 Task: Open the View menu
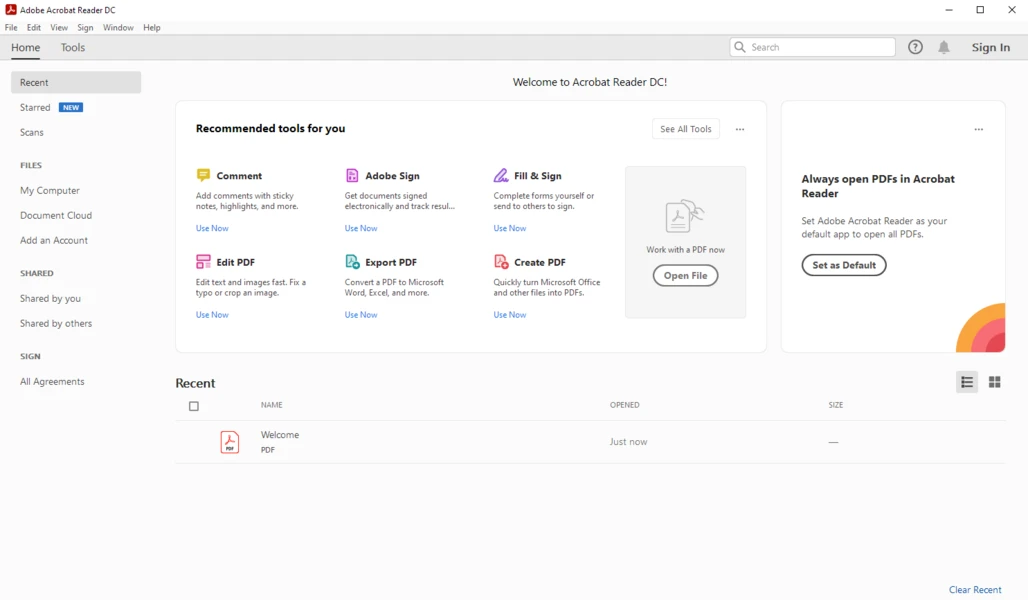(x=59, y=28)
